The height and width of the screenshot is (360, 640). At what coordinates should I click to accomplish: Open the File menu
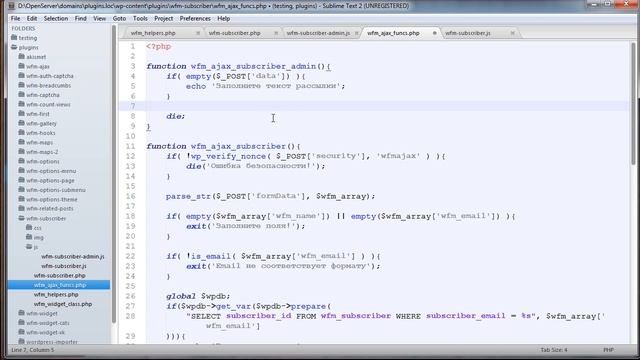pos(16,18)
